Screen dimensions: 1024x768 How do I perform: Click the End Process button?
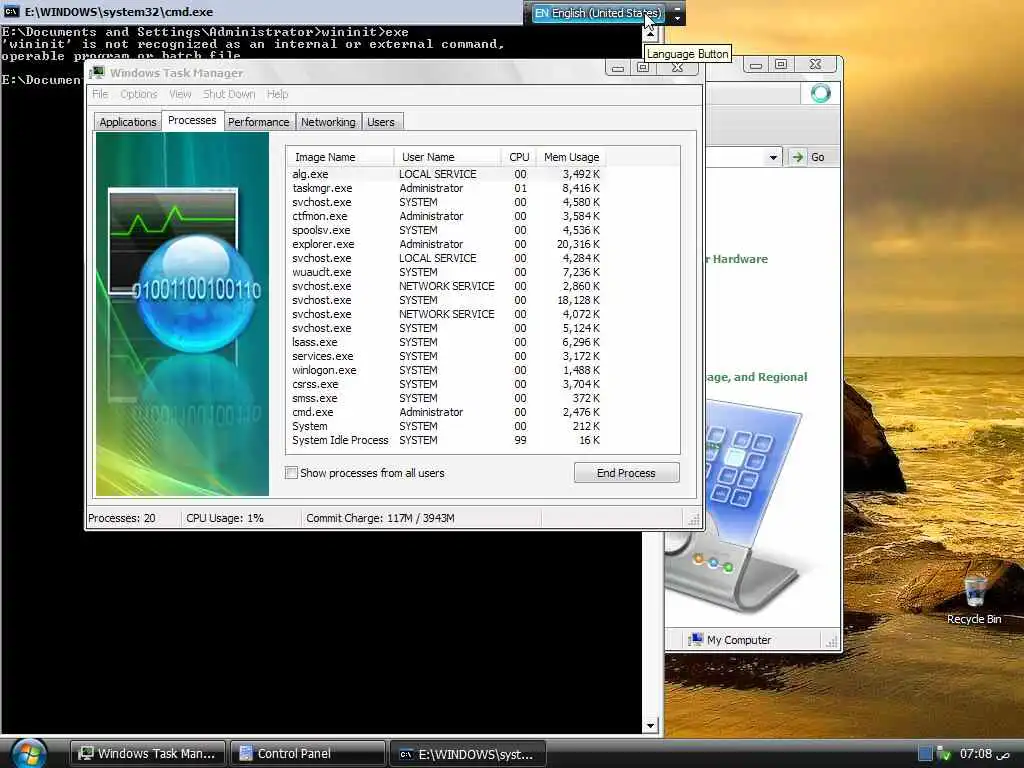click(x=626, y=473)
